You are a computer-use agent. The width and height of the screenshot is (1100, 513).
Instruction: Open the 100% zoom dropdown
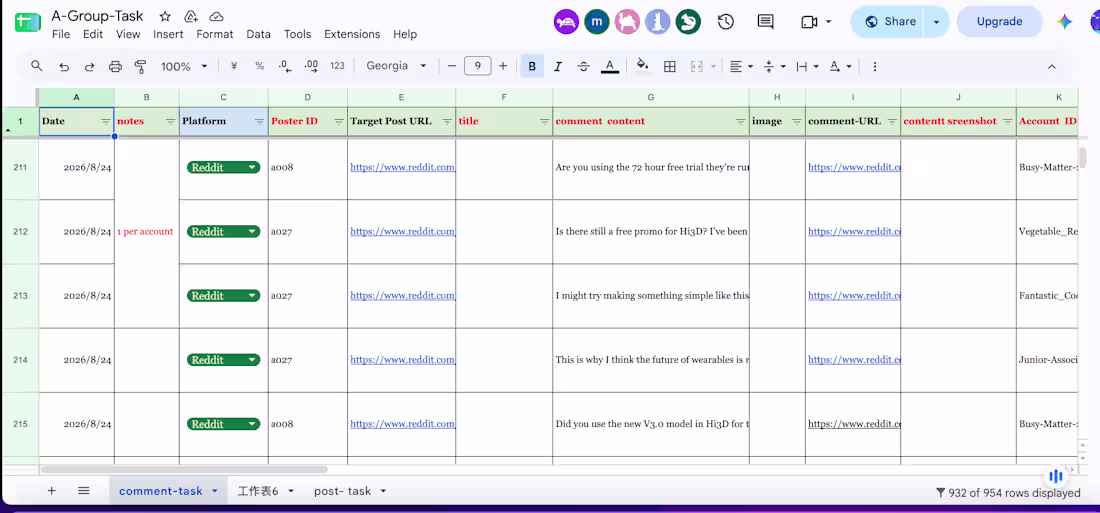pos(185,67)
